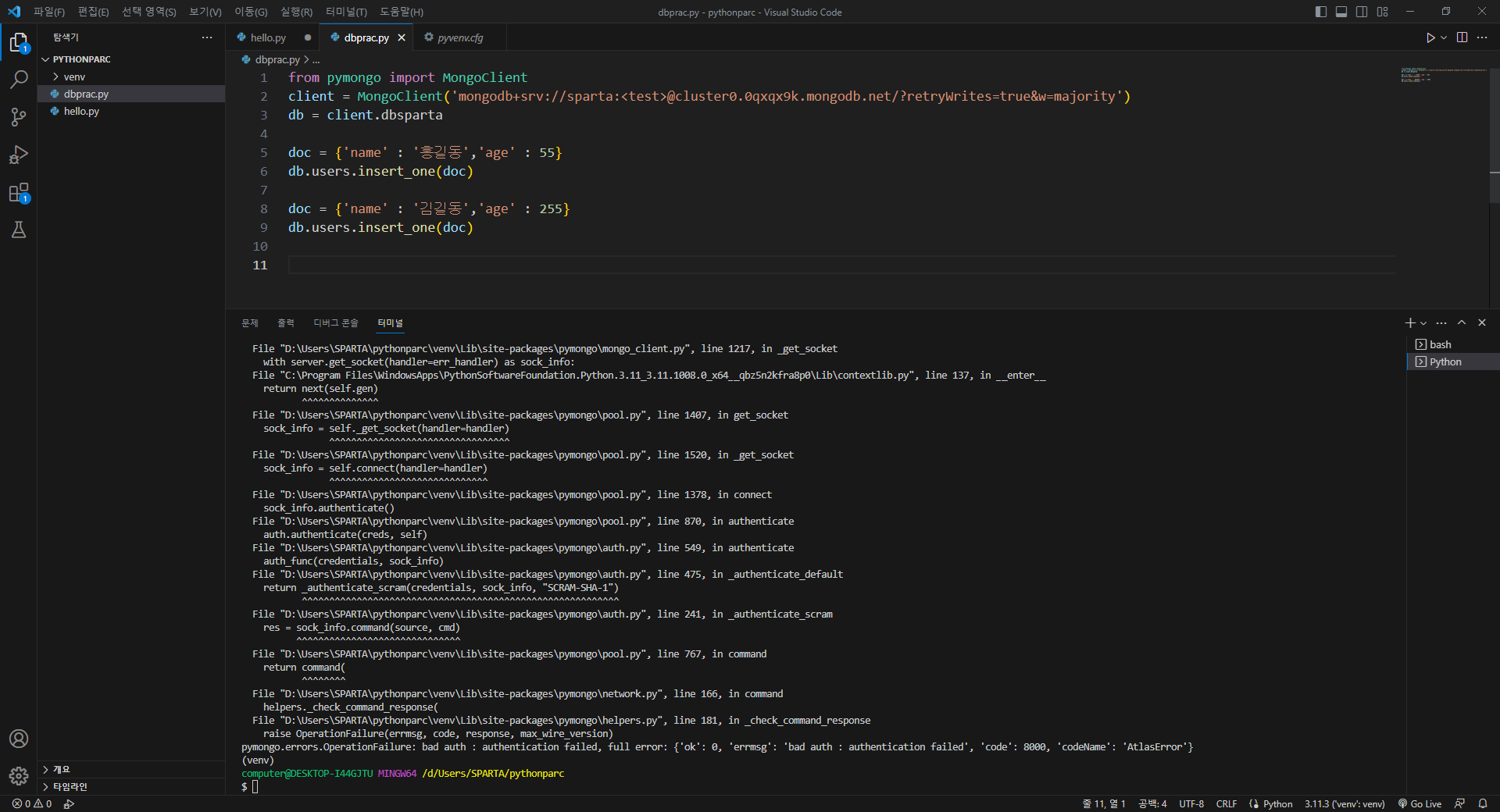Open the Source Control view

pos(19,117)
